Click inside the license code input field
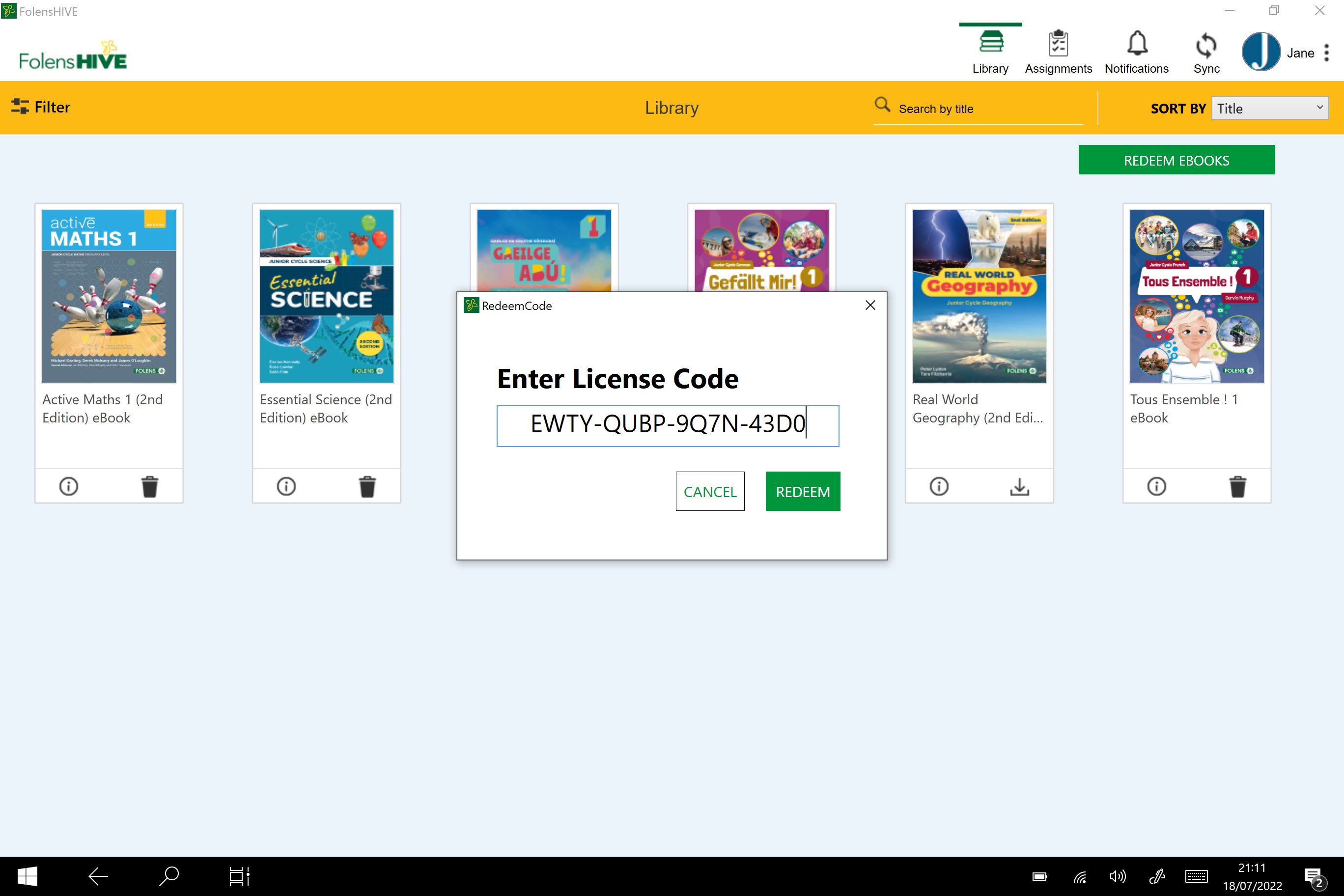This screenshot has width=1344, height=896. [x=668, y=425]
